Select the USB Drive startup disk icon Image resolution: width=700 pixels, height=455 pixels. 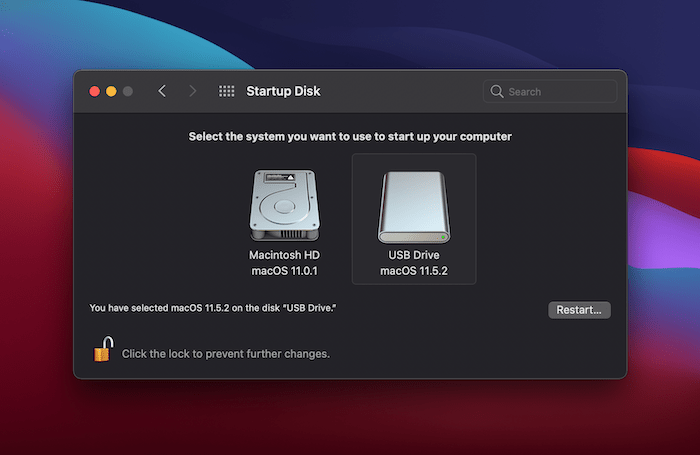tap(414, 207)
